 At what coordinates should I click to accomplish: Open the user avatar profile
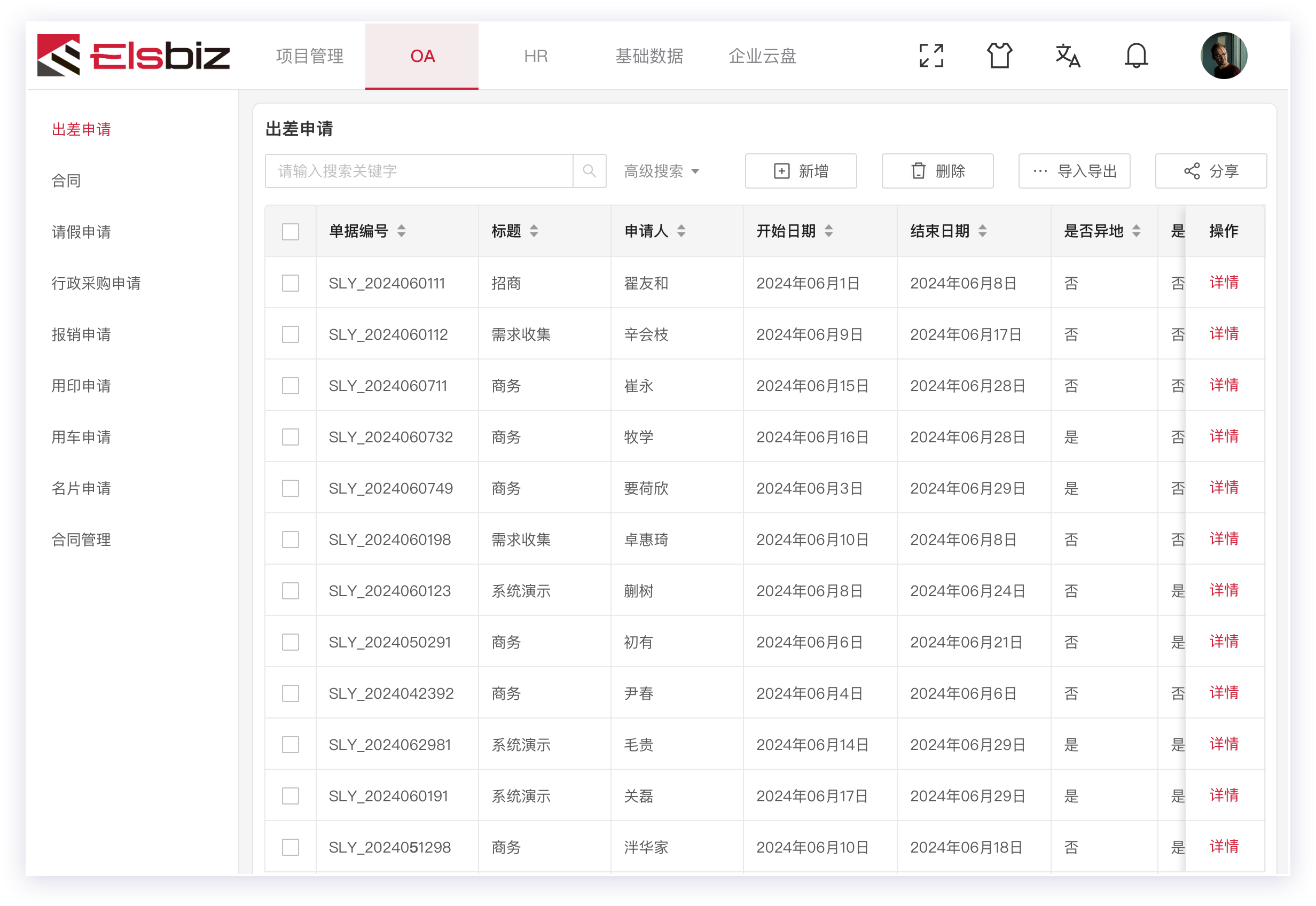[x=1224, y=56]
